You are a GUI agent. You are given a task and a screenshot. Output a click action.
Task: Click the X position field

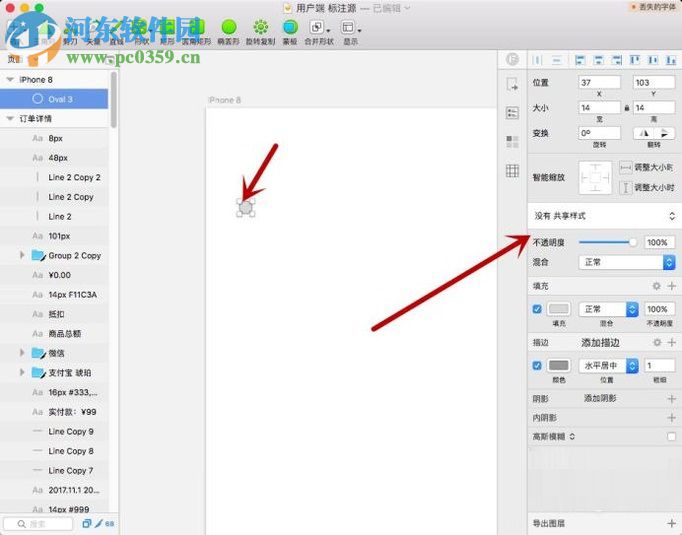pyautogui.click(x=599, y=82)
